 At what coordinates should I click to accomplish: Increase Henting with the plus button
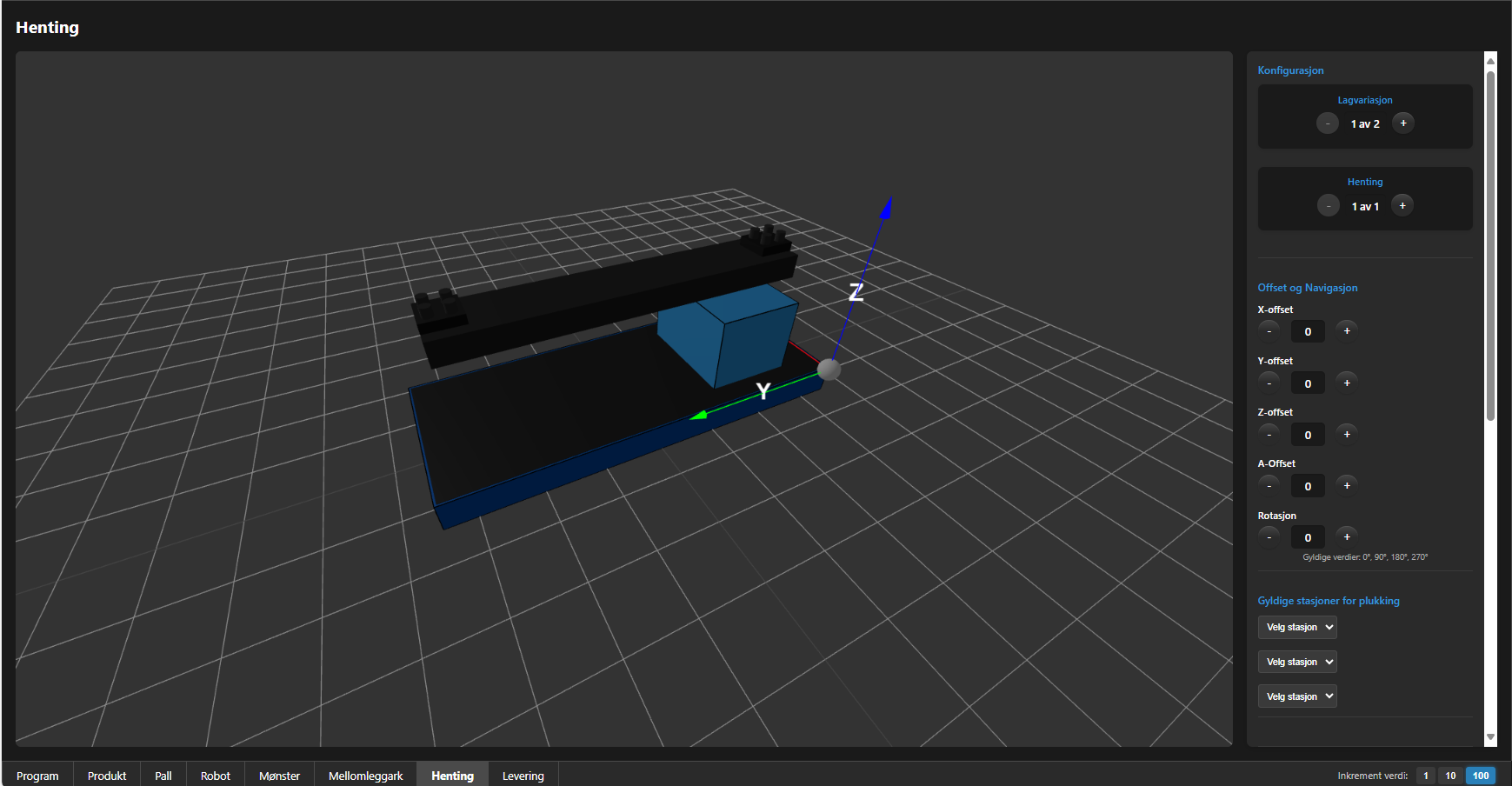(x=1402, y=206)
